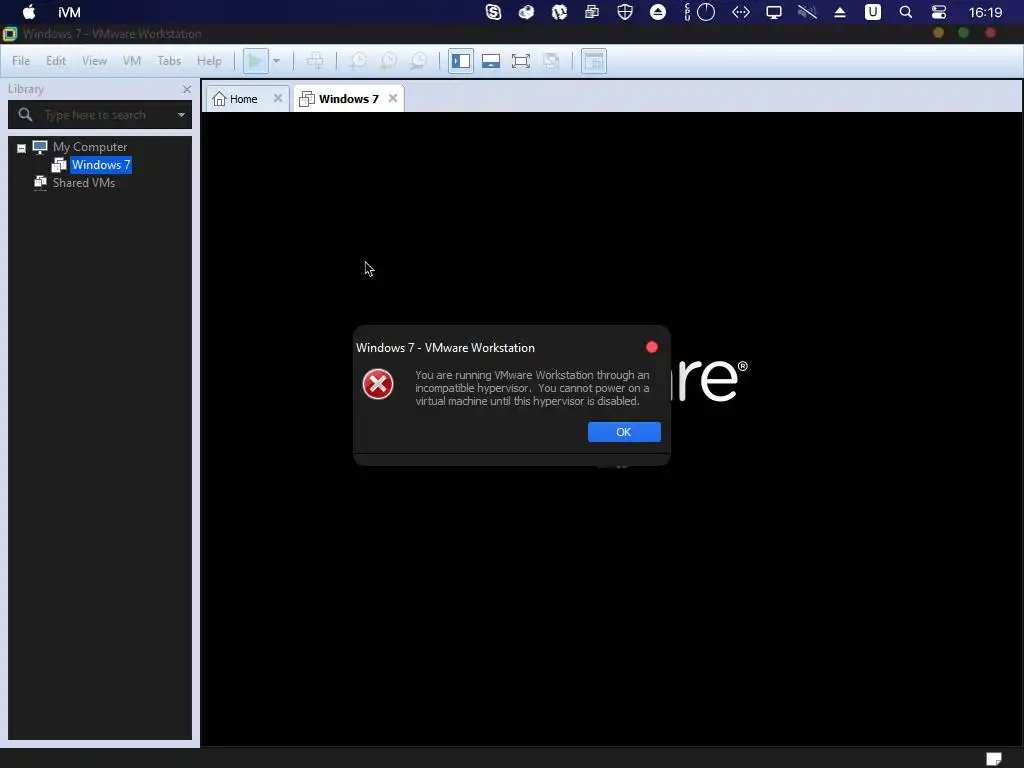Screen dimensions: 1024x768
Task: Toggle console view toolbar icon
Action: click(594, 61)
